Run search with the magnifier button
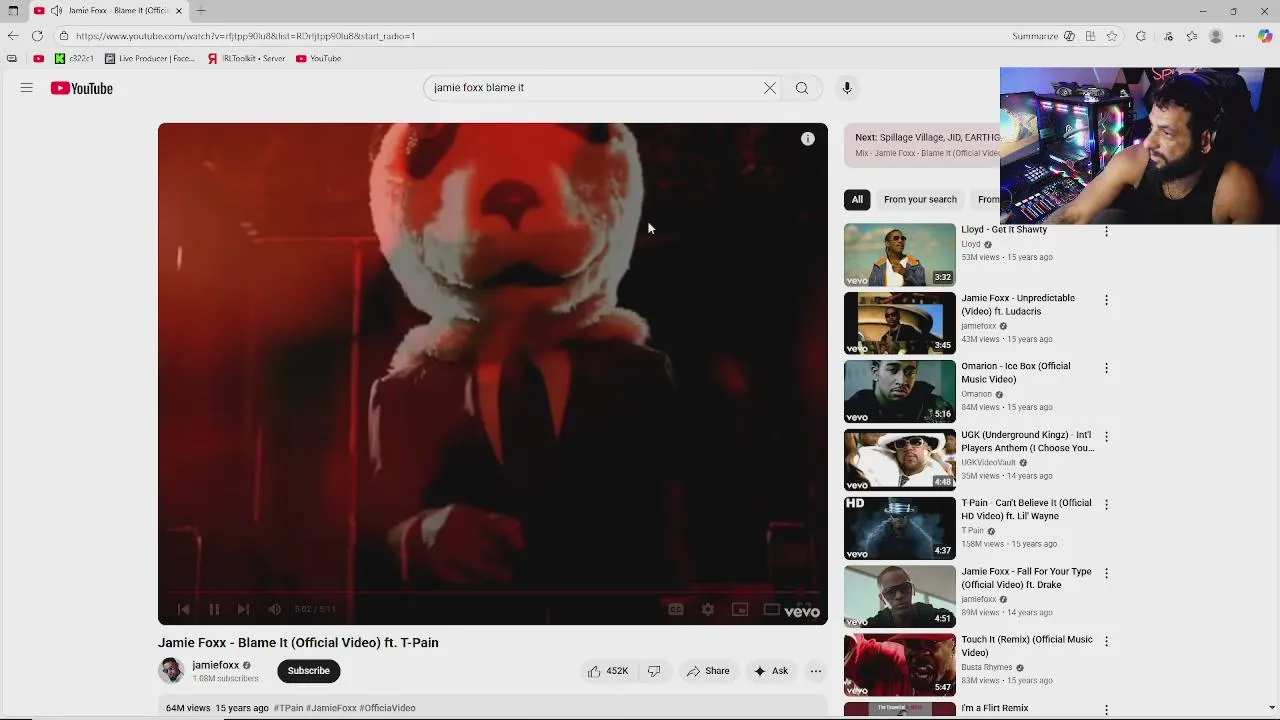The width and height of the screenshot is (1280, 720). pos(802,88)
